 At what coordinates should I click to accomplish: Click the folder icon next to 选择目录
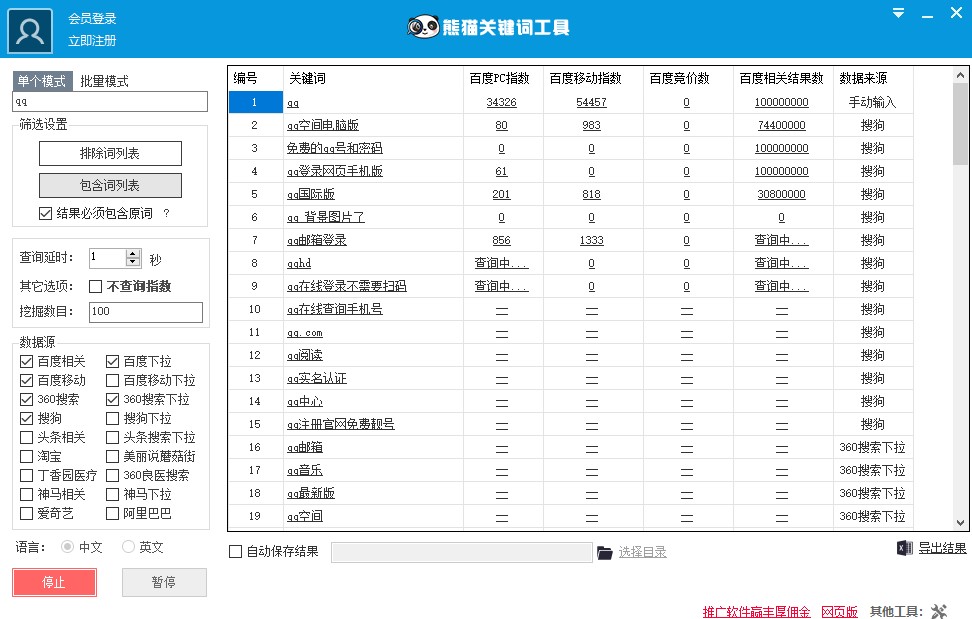point(604,552)
